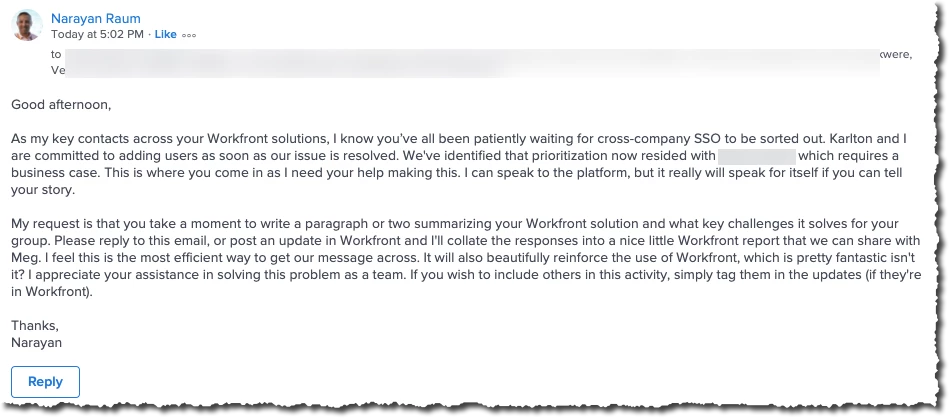Image resolution: width=950 pixels, height=418 pixels.
Task: Click the Reply button
Action: click(x=45, y=382)
